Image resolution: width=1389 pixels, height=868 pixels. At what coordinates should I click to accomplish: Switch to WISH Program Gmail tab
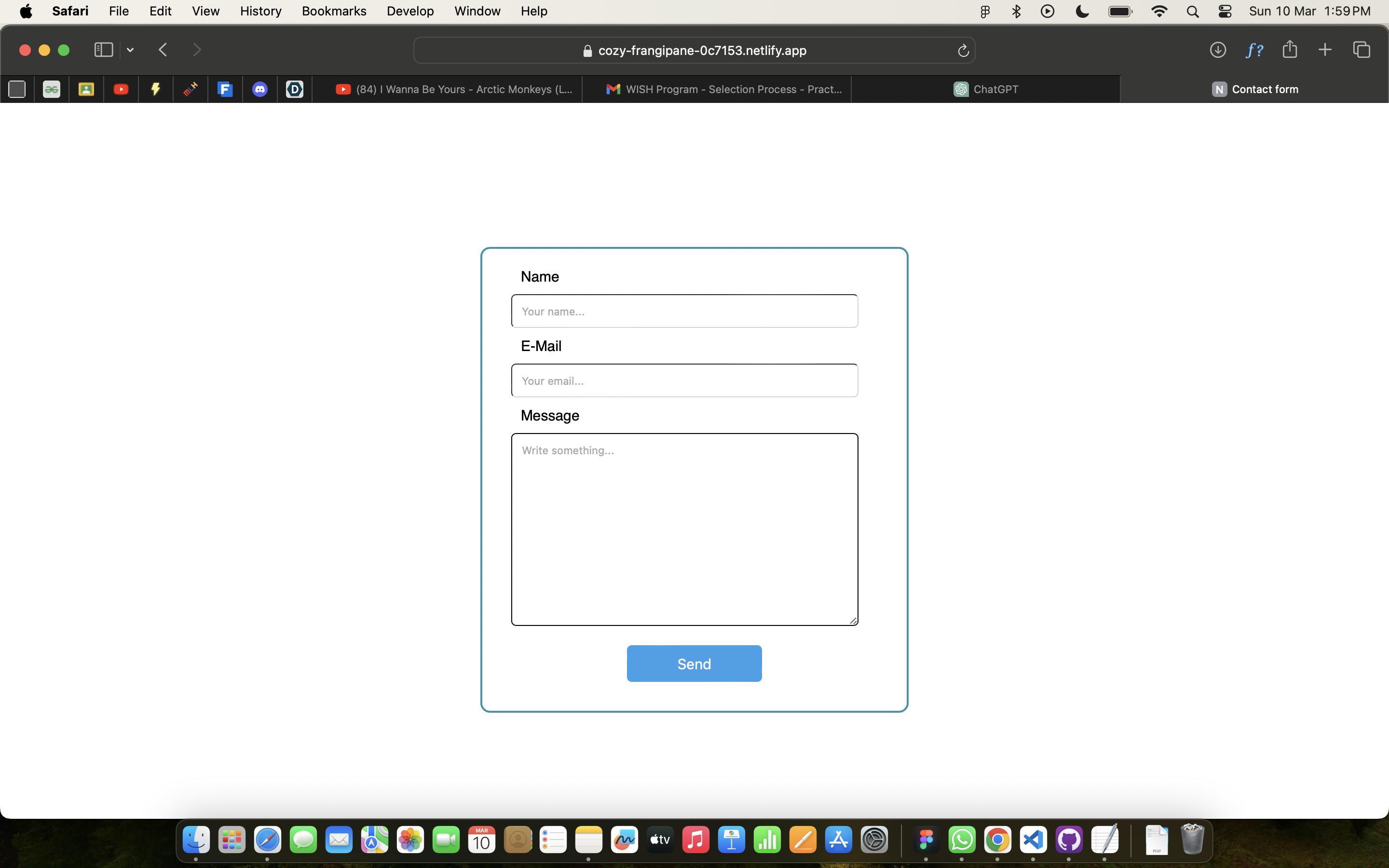tap(723, 89)
